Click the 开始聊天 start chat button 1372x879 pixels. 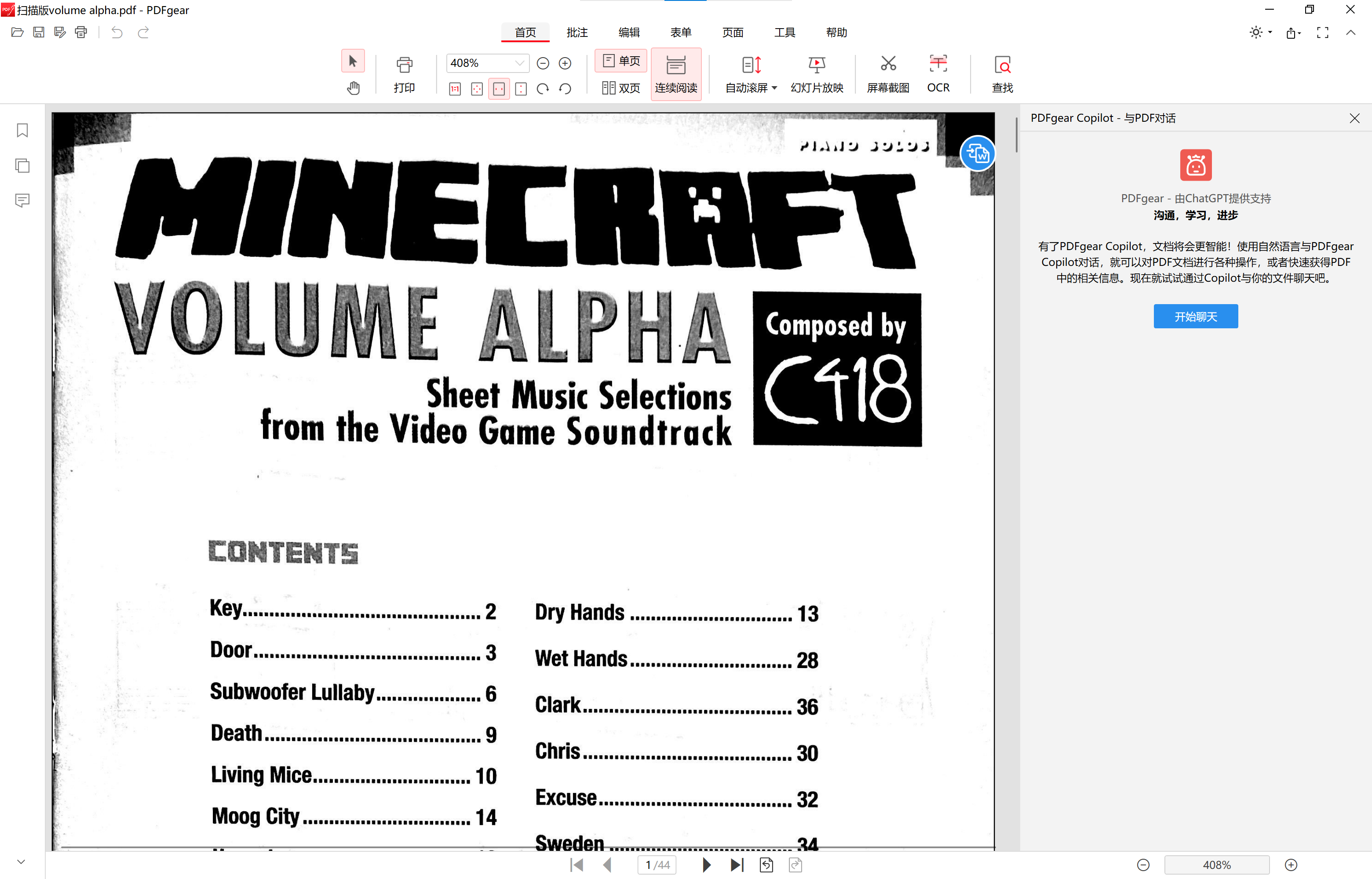(1196, 316)
